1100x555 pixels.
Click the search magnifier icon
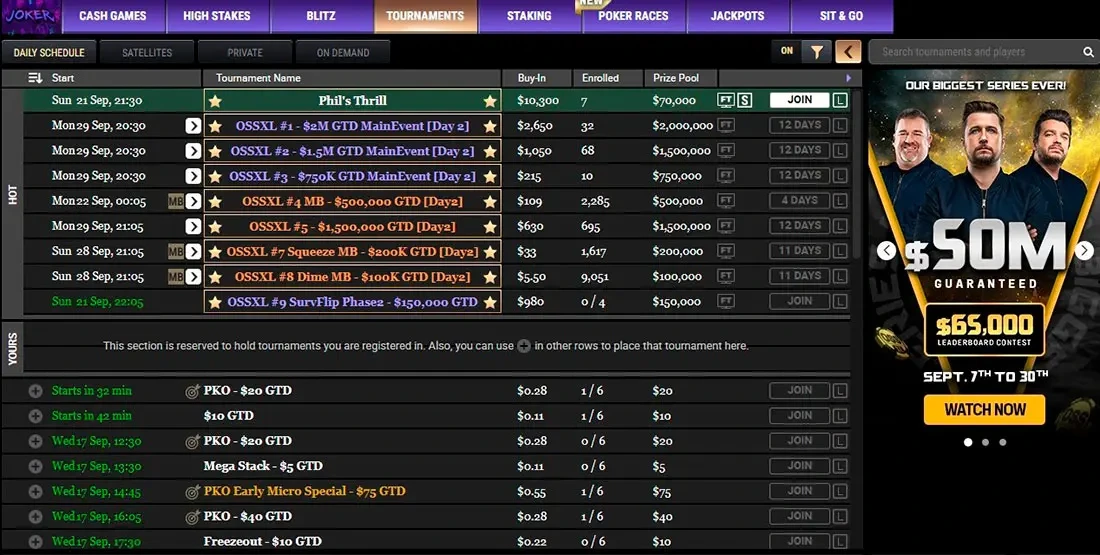1088,52
